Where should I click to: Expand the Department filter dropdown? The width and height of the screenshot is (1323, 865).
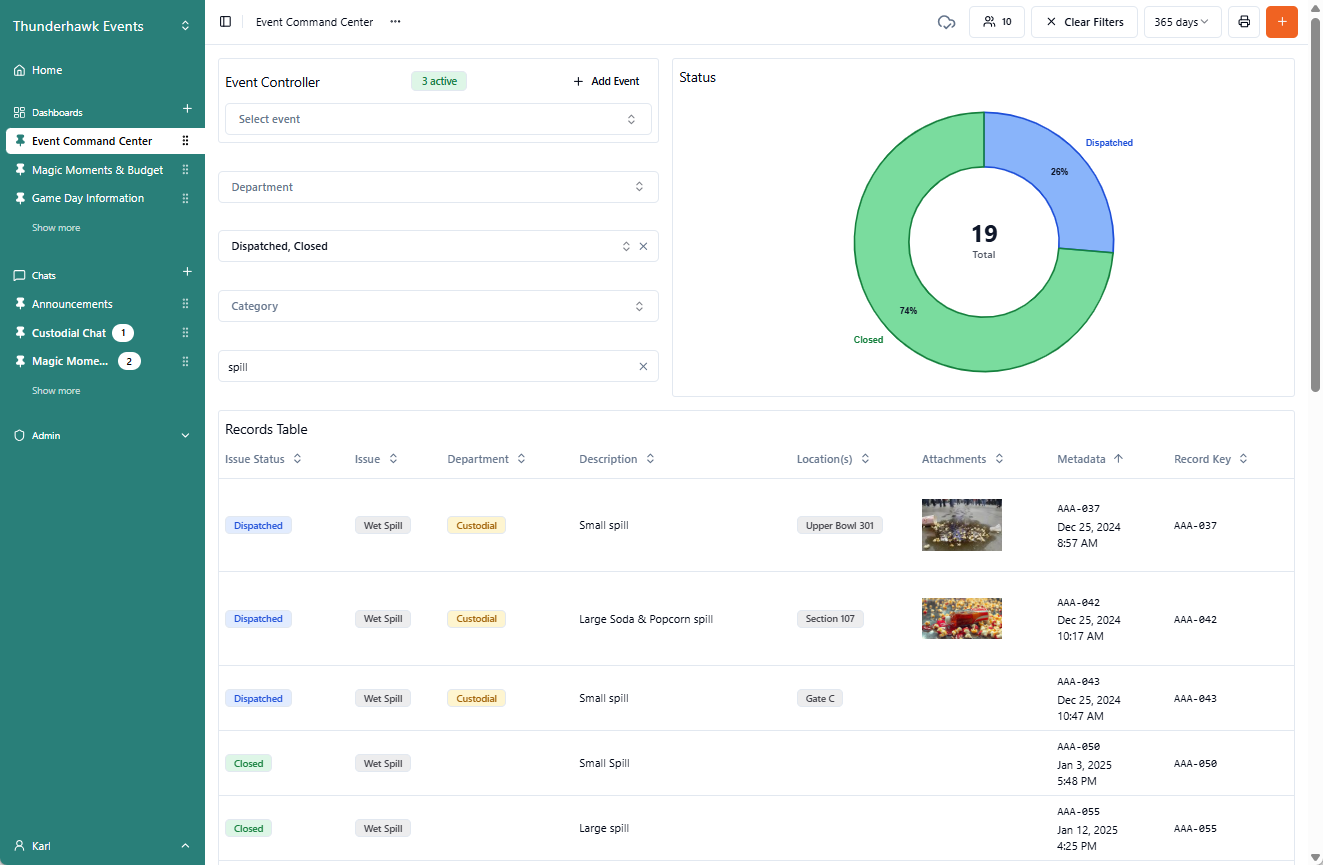coord(438,187)
